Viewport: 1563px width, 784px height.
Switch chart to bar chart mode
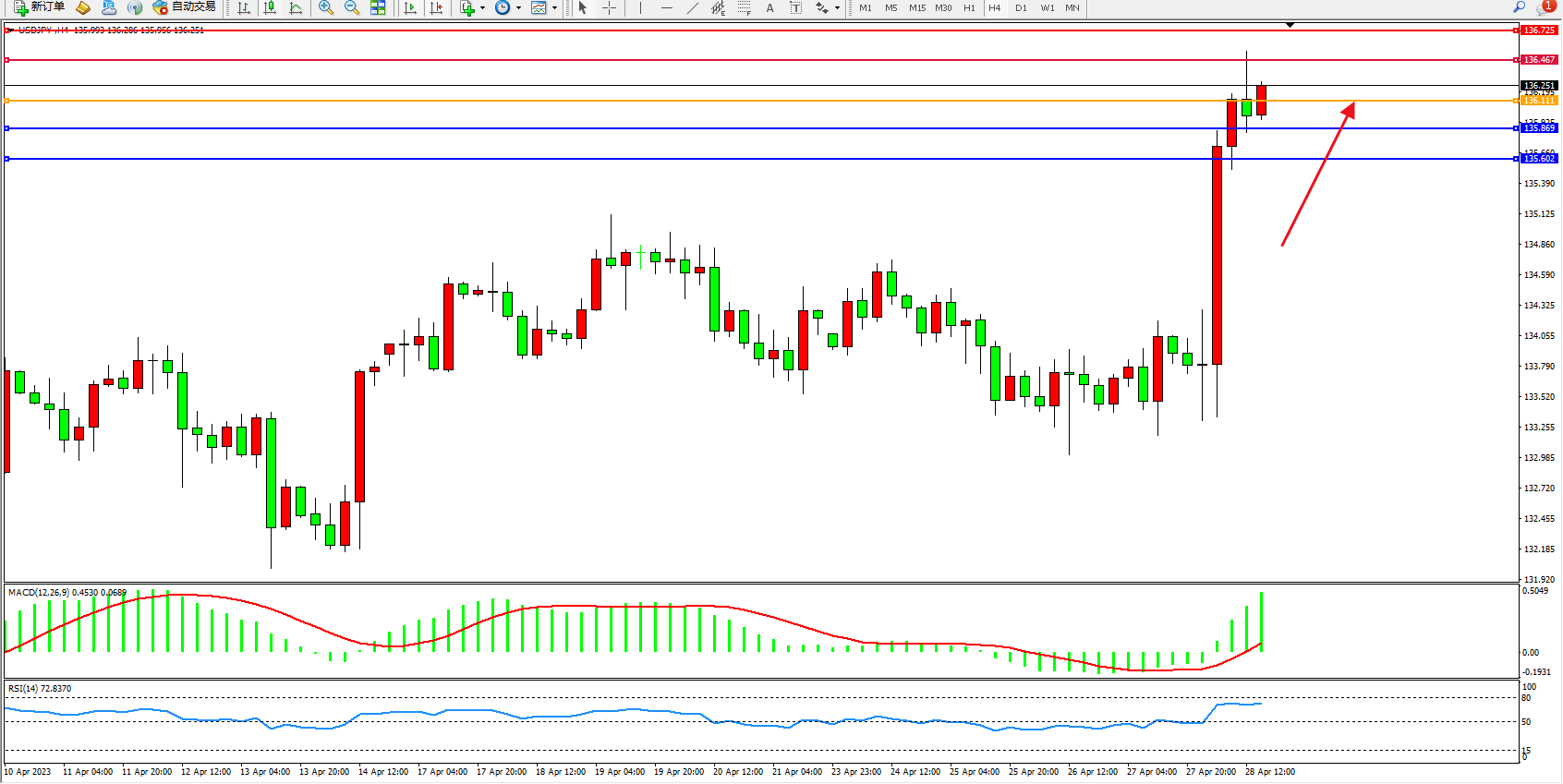244,7
